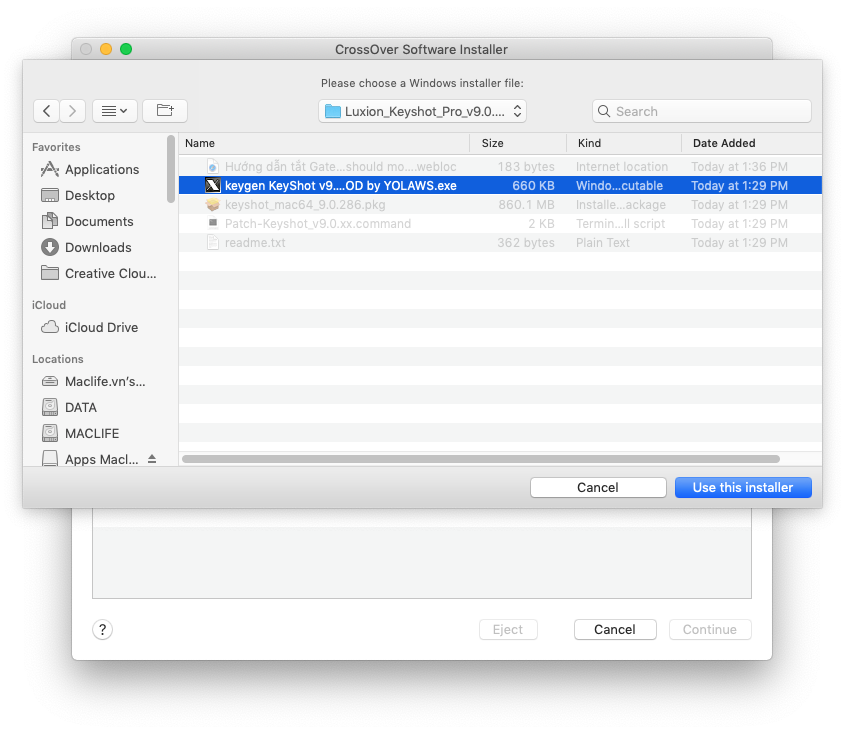The width and height of the screenshot is (845, 734).
Task: Go to Desktop in the sidebar
Action: click(x=89, y=195)
